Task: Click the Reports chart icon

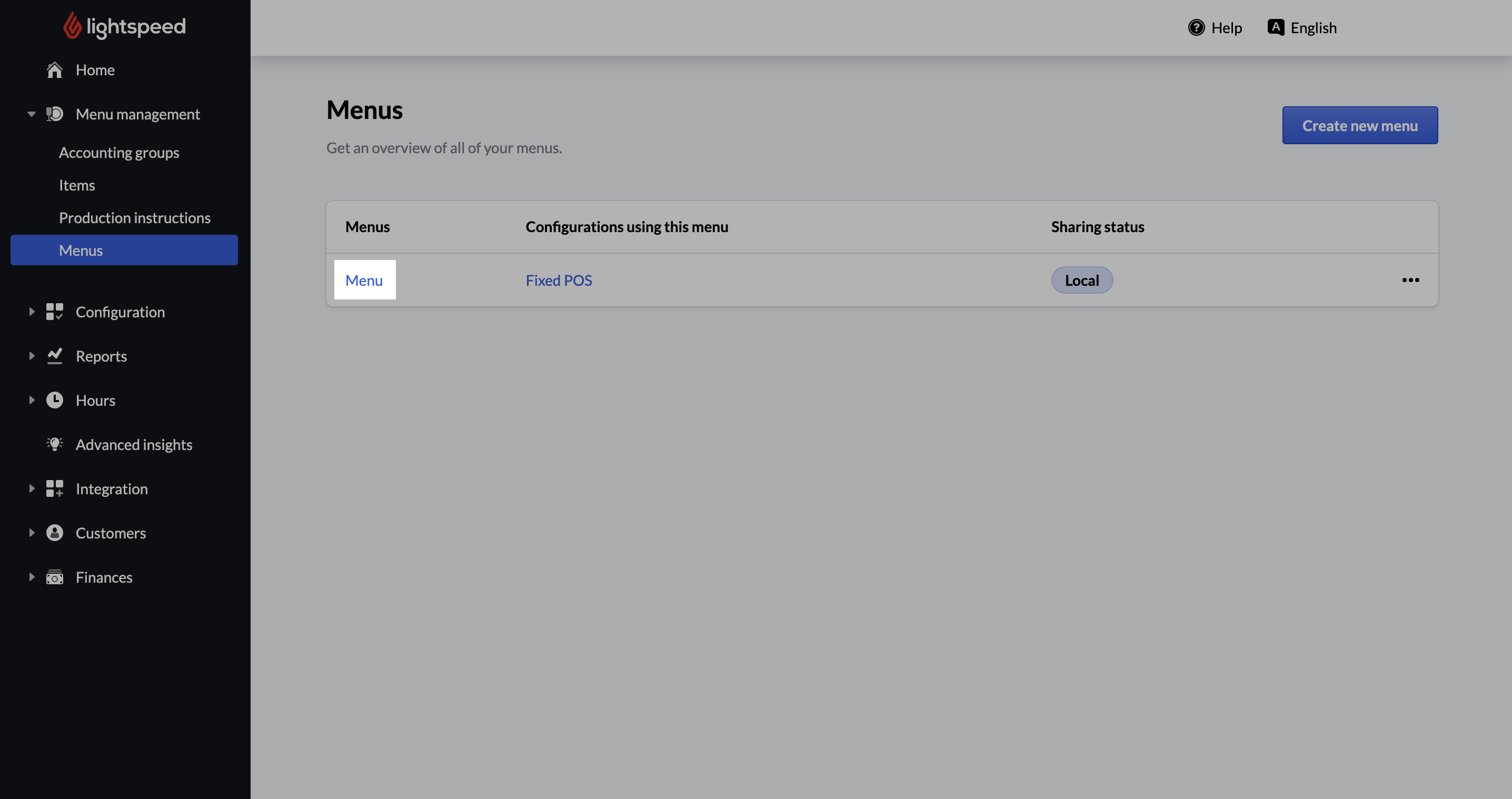Action: click(55, 356)
